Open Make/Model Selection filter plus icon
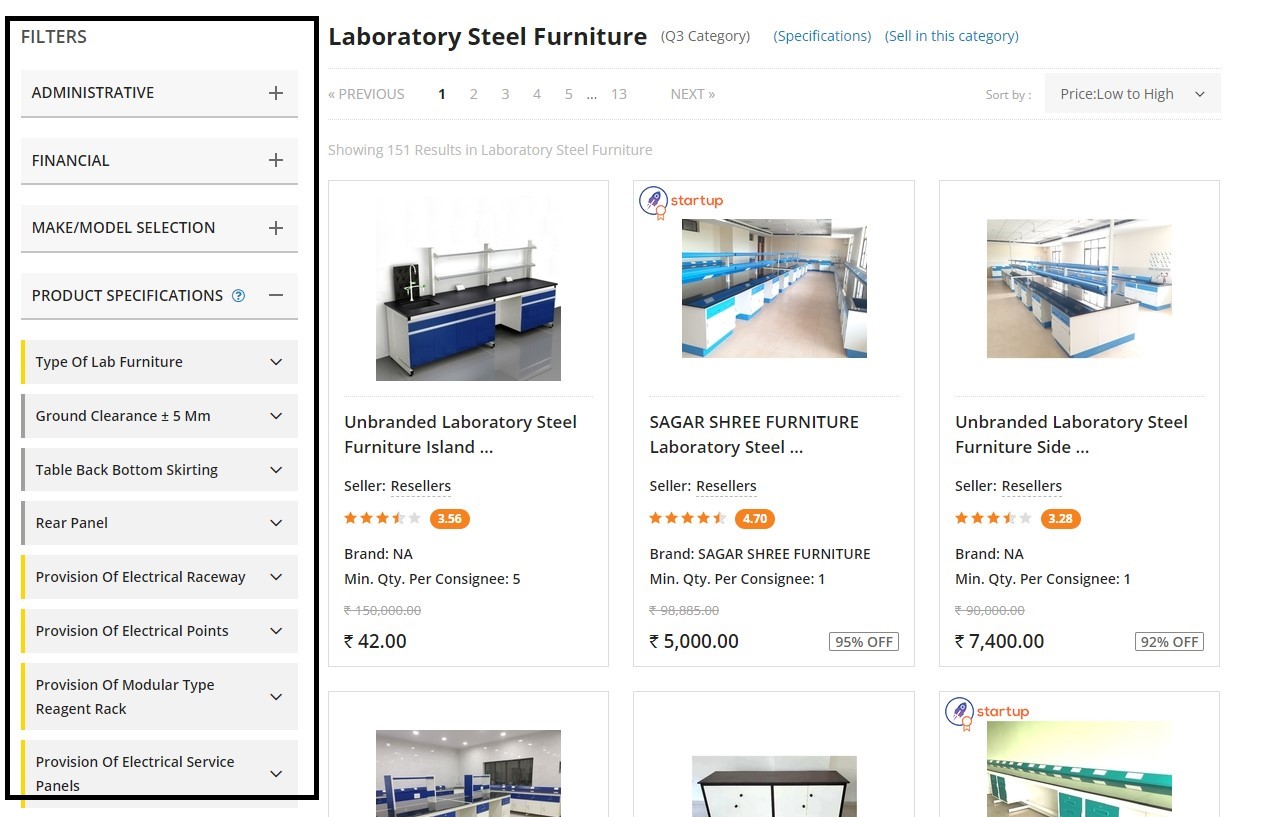 276,228
